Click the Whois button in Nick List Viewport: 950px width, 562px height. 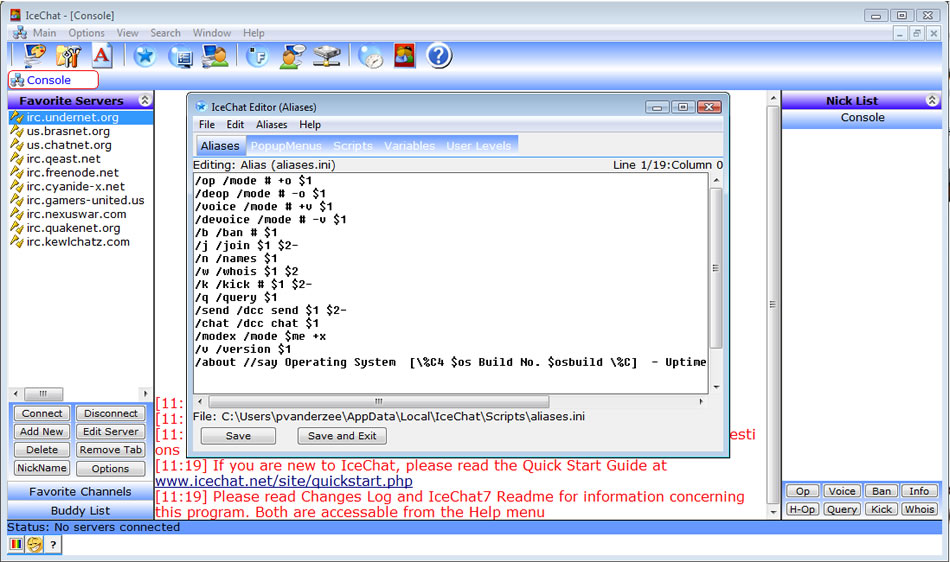pos(919,509)
